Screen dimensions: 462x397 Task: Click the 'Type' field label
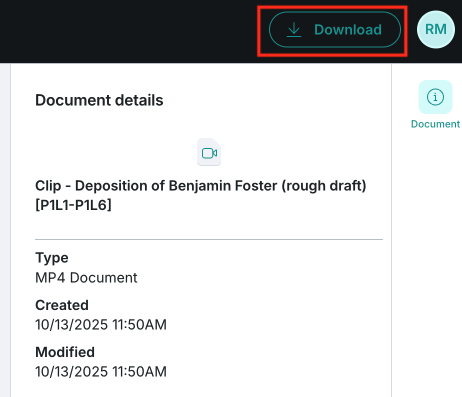click(x=52, y=258)
